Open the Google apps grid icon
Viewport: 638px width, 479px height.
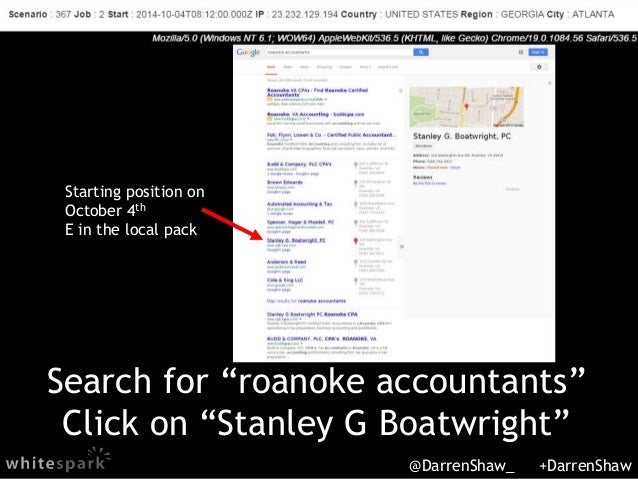click(x=521, y=52)
